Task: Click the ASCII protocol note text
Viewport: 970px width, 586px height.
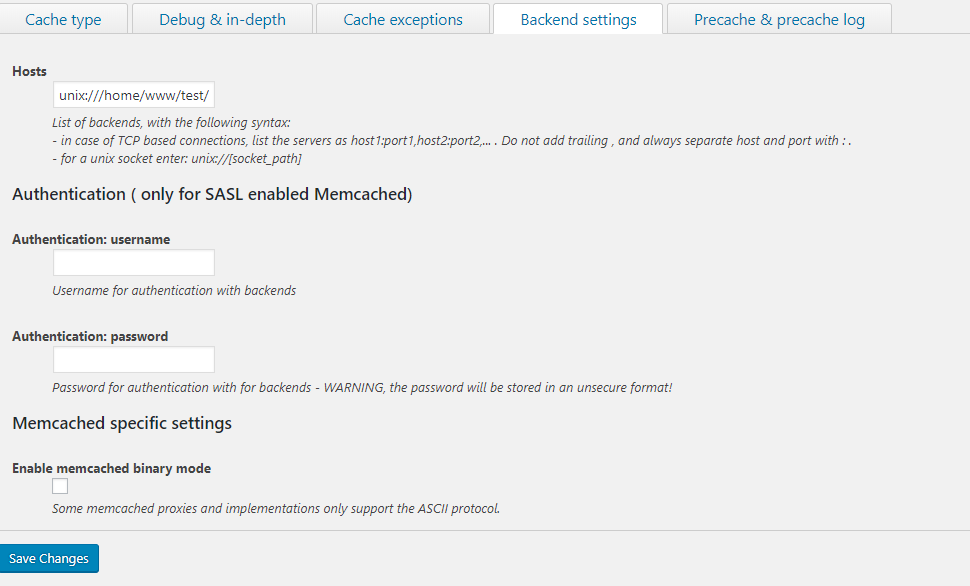Action: pyautogui.click(x=276, y=508)
